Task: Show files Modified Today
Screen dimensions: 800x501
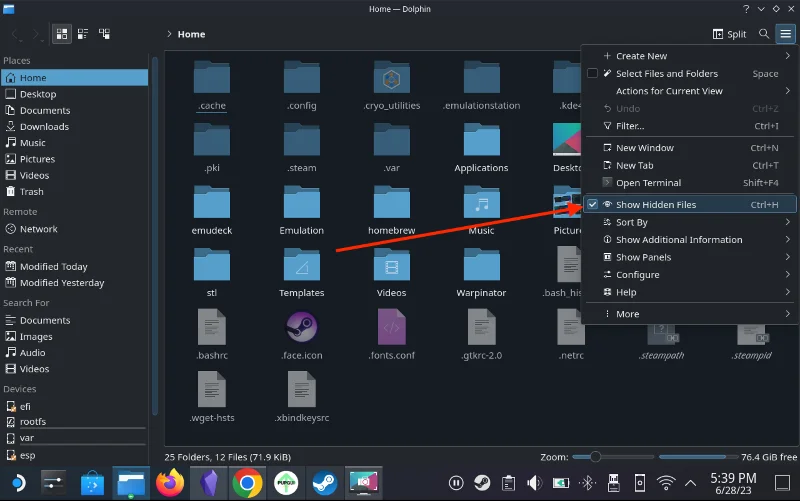Action: click(75, 266)
